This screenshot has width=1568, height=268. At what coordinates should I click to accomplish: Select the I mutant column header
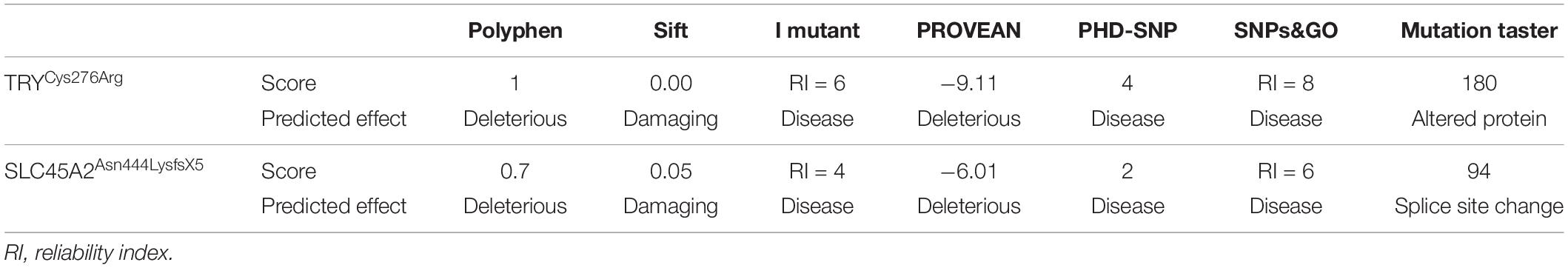pyautogui.click(x=817, y=31)
